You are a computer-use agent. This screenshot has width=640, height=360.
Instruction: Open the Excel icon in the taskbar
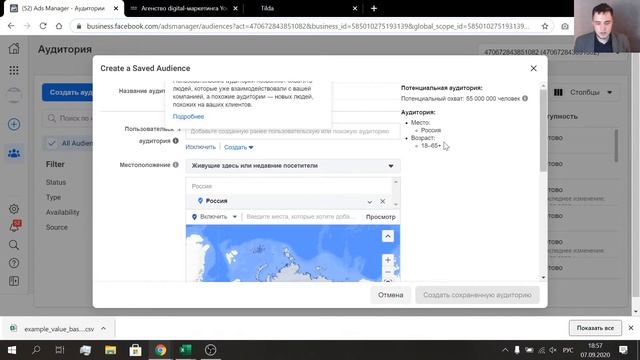pos(186,350)
